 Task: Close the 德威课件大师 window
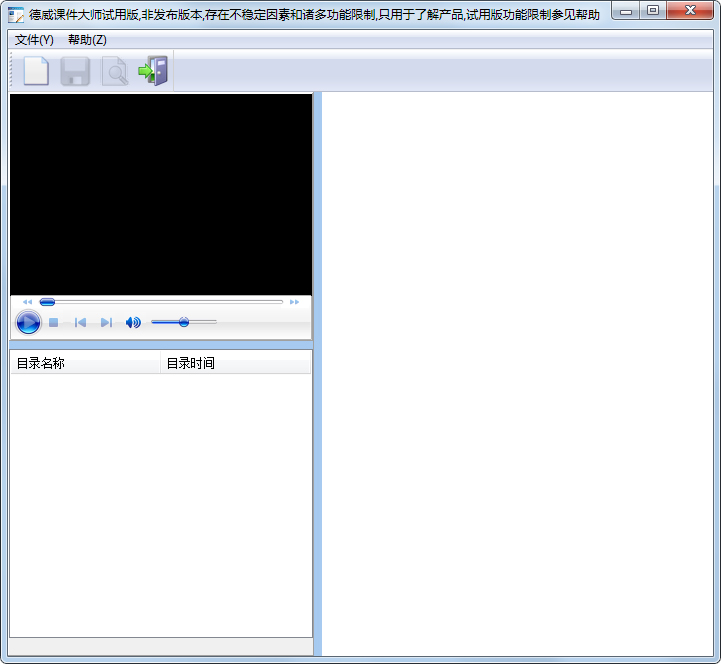tap(690, 11)
